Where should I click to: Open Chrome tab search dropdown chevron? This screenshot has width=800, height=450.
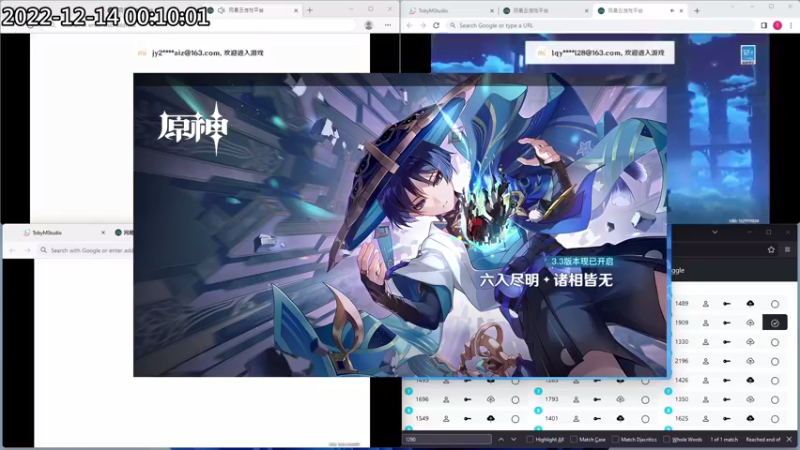click(x=733, y=7)
